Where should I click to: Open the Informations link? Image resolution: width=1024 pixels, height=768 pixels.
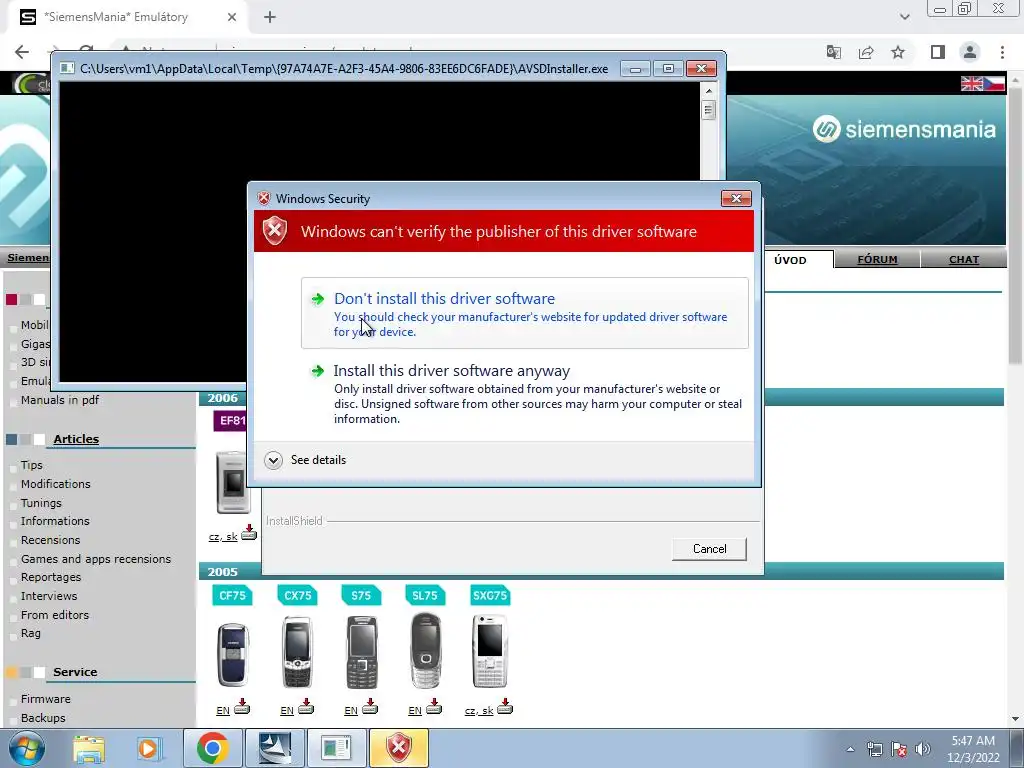(55, 521)
